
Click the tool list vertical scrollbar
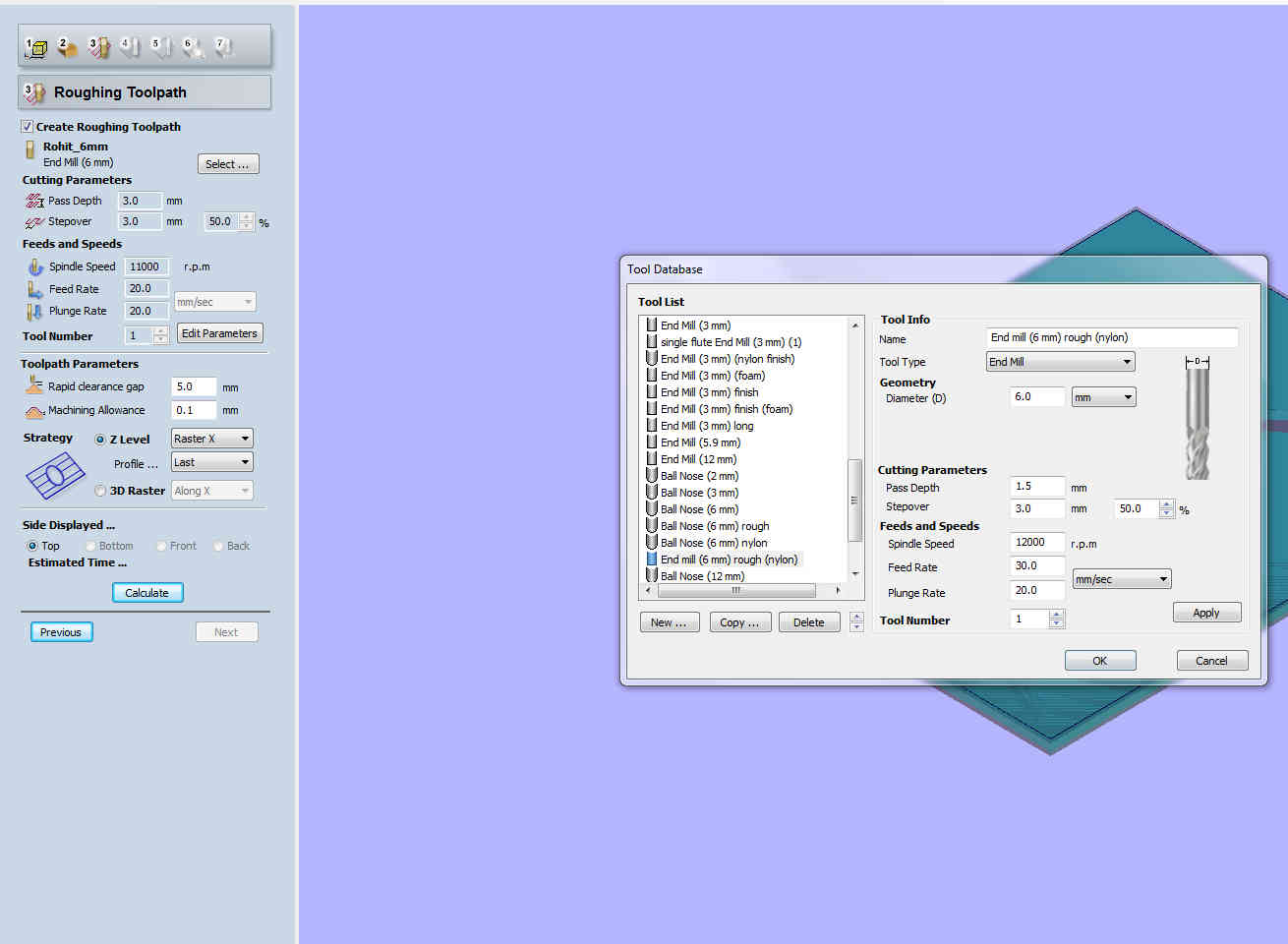854,500
